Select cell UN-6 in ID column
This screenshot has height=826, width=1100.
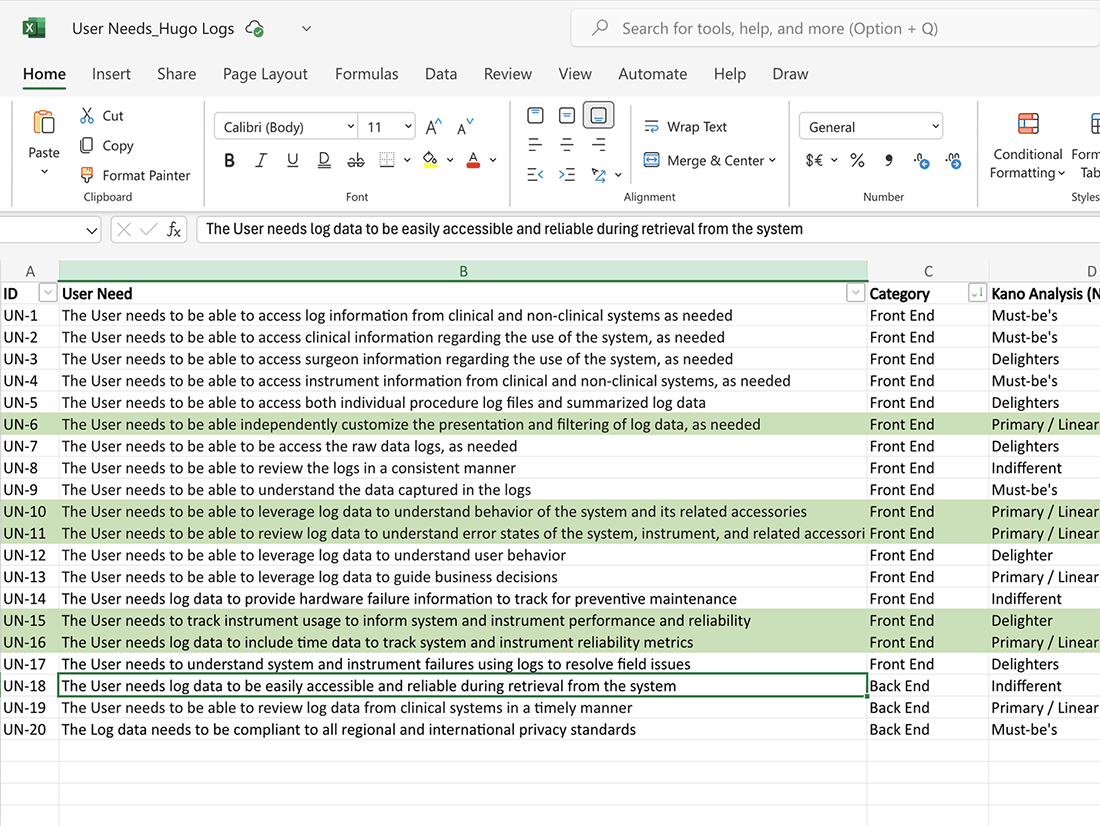[29, 424]
